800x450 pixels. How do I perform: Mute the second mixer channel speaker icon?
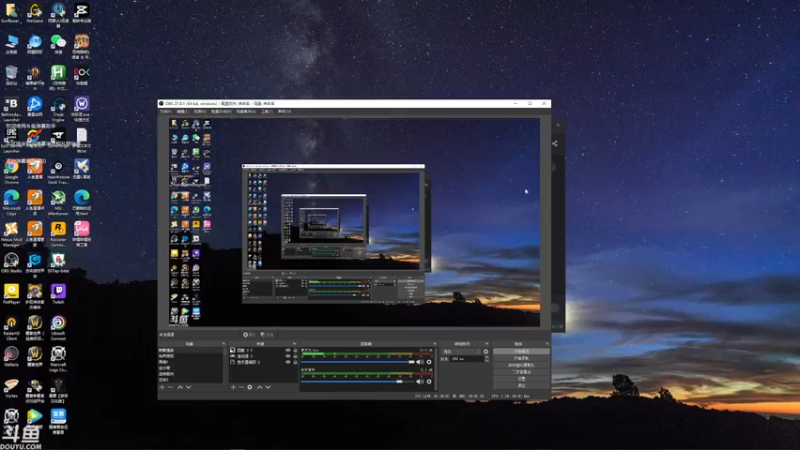click(420, 381)
